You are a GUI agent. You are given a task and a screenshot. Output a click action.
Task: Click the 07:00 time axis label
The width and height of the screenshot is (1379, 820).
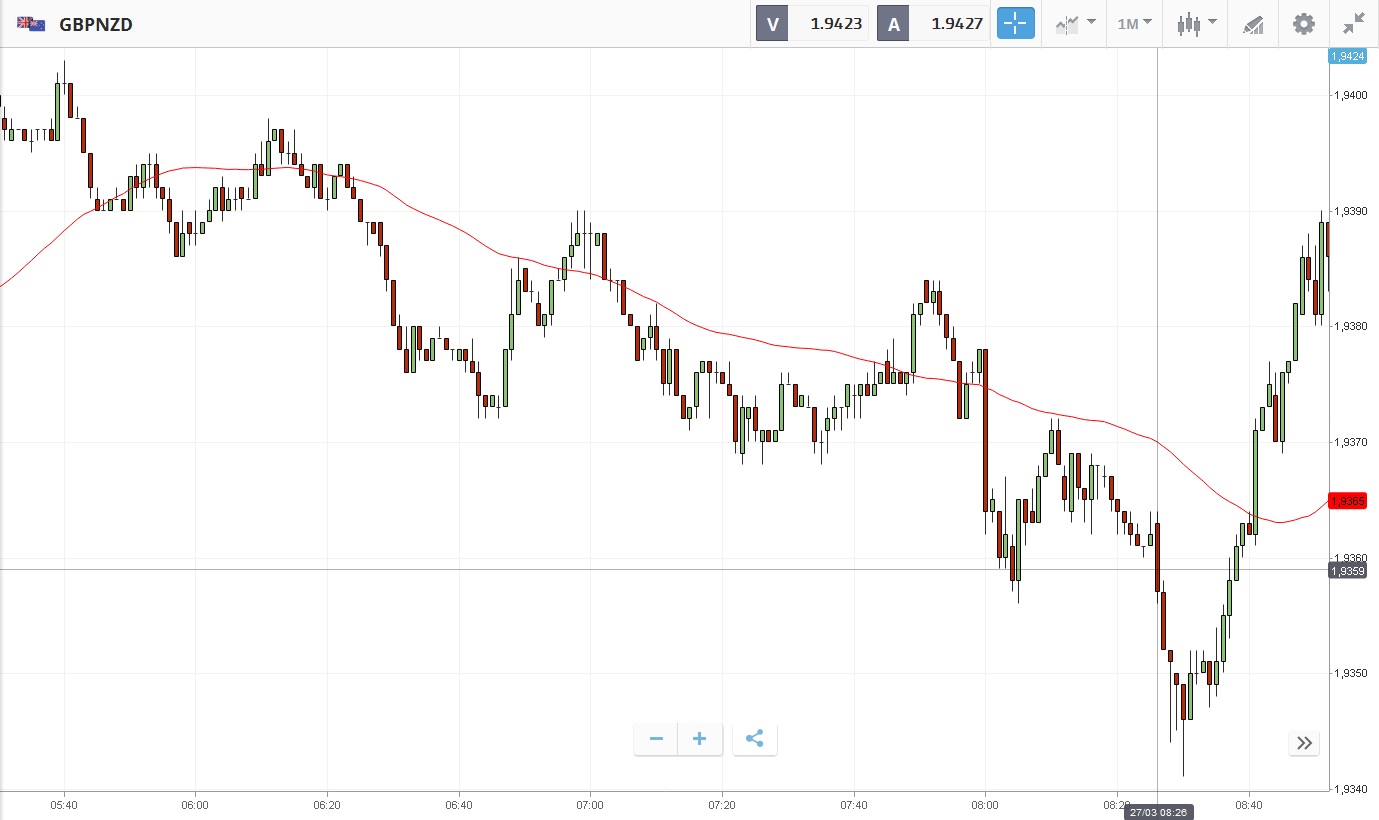pos(590,804)
